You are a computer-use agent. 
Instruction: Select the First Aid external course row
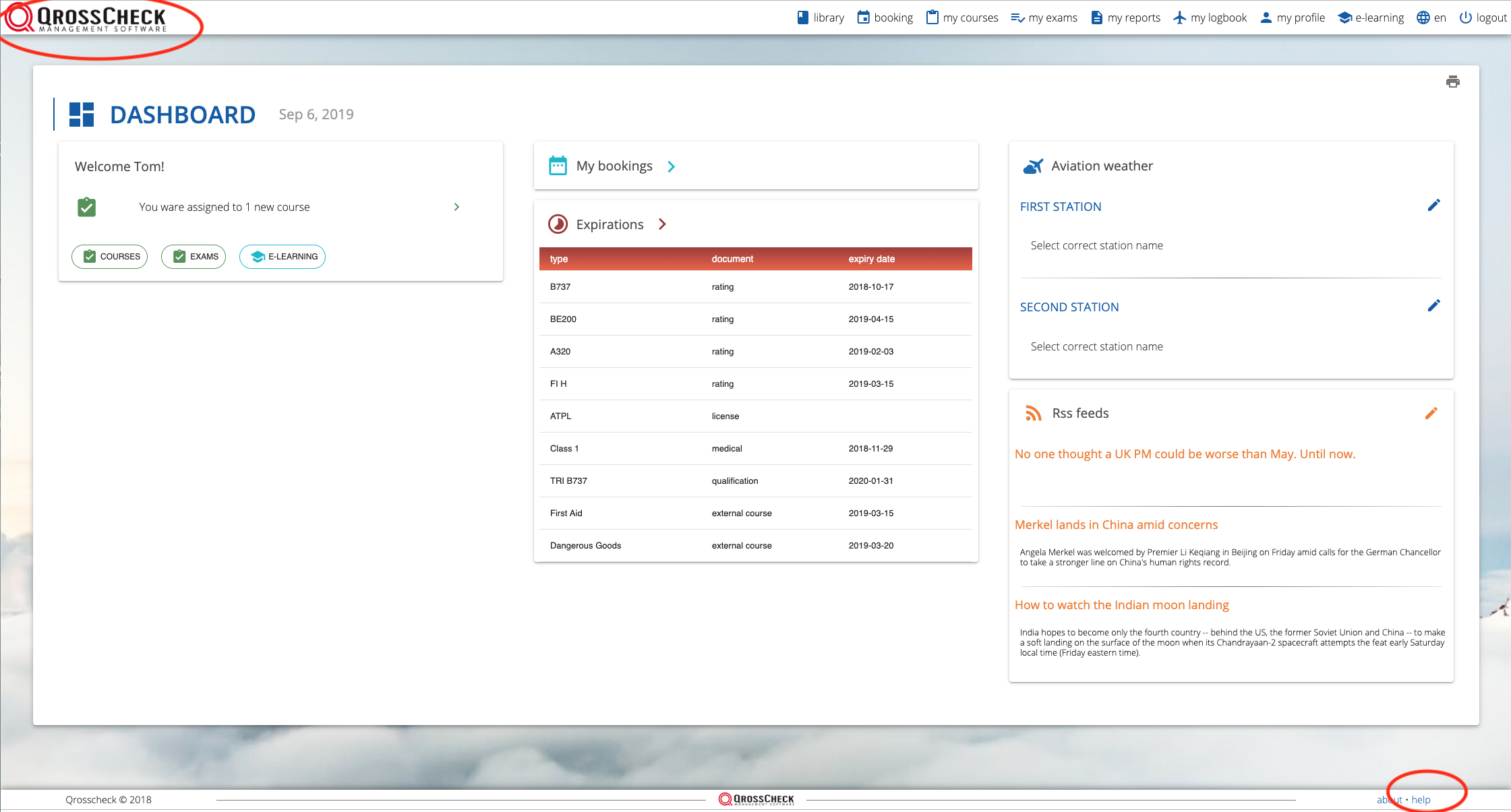tap(755, 513)
